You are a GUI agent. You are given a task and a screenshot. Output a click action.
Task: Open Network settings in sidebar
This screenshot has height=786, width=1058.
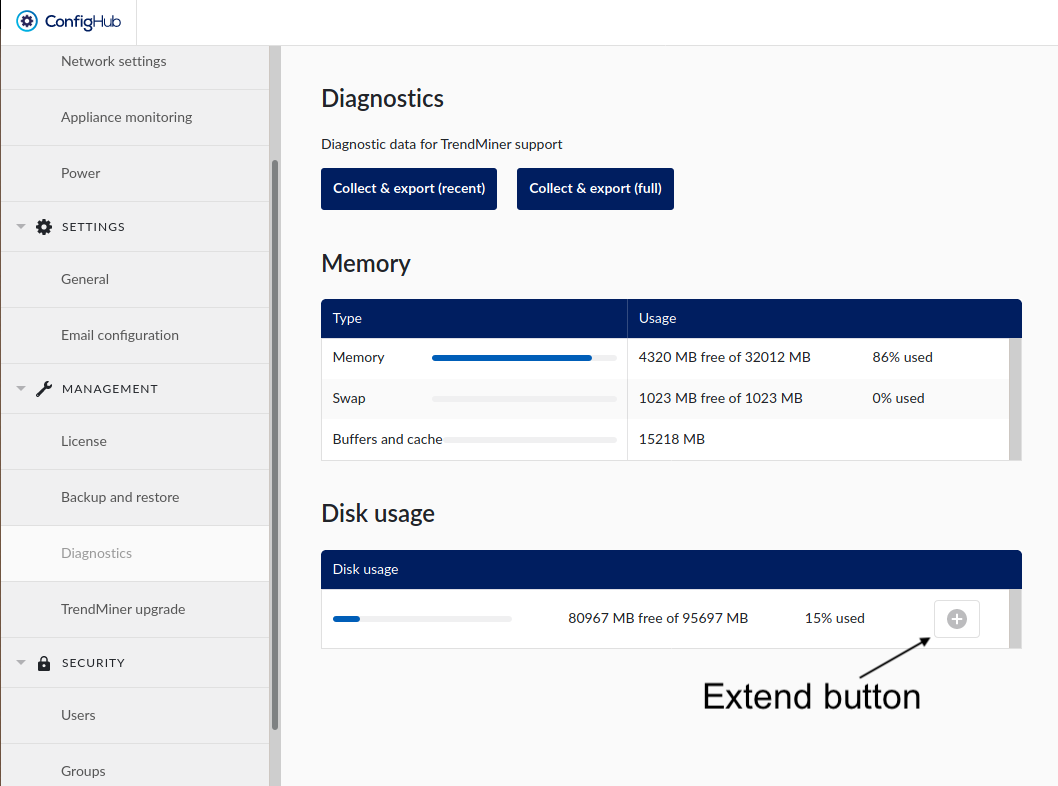pyautogui.click(x=113, y=61)
